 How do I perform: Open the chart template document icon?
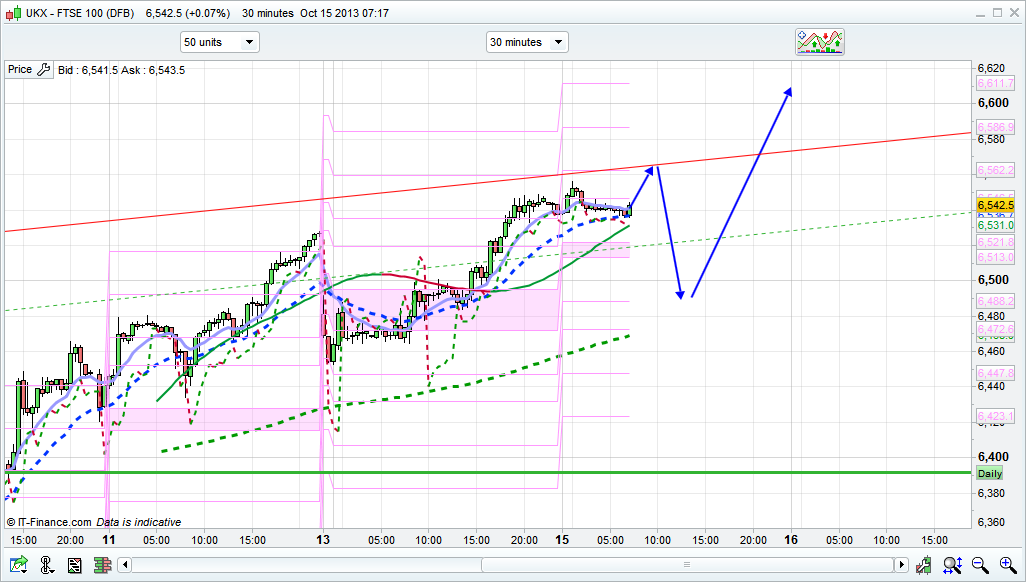click(74, 566)
